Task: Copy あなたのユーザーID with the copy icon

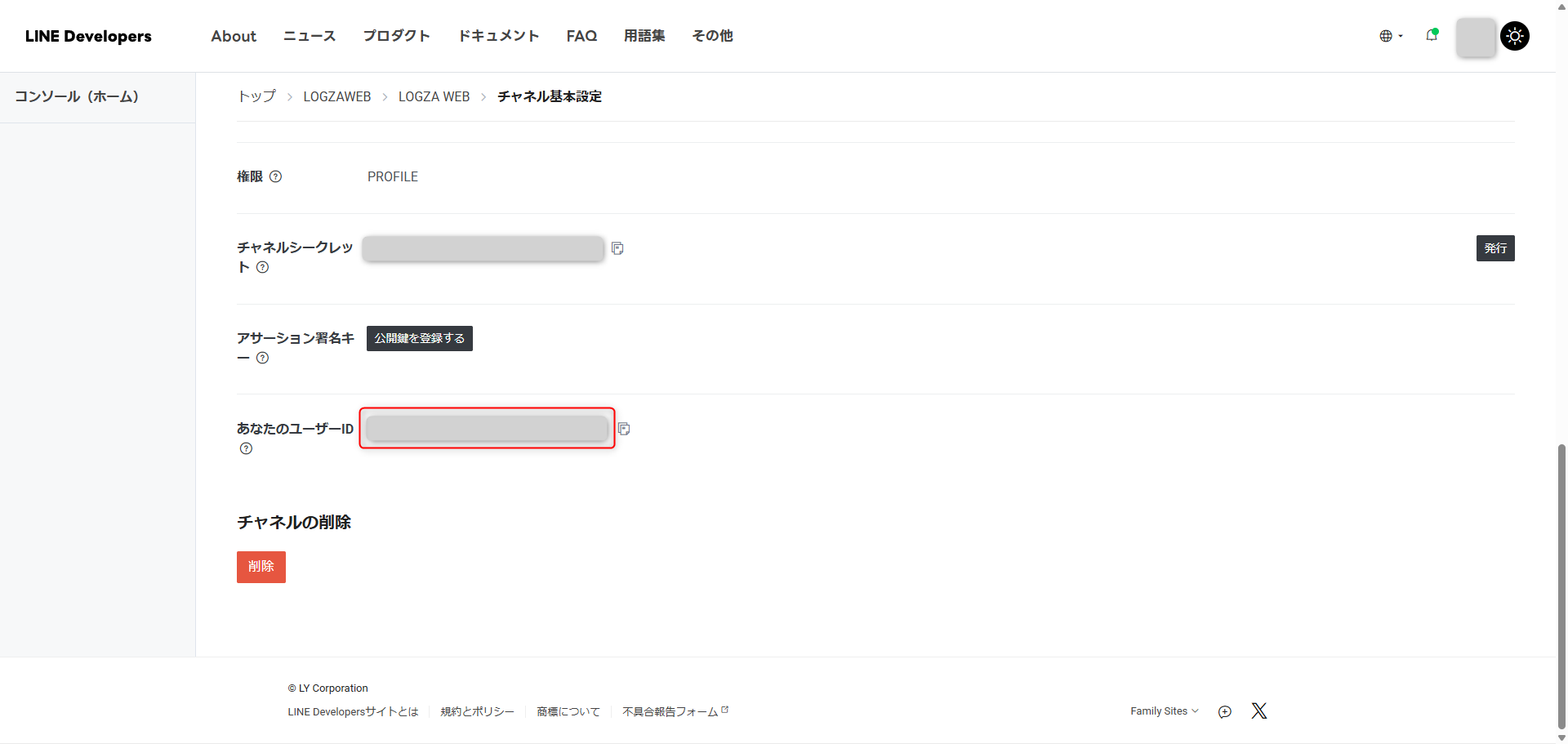Action: (624, 429)
